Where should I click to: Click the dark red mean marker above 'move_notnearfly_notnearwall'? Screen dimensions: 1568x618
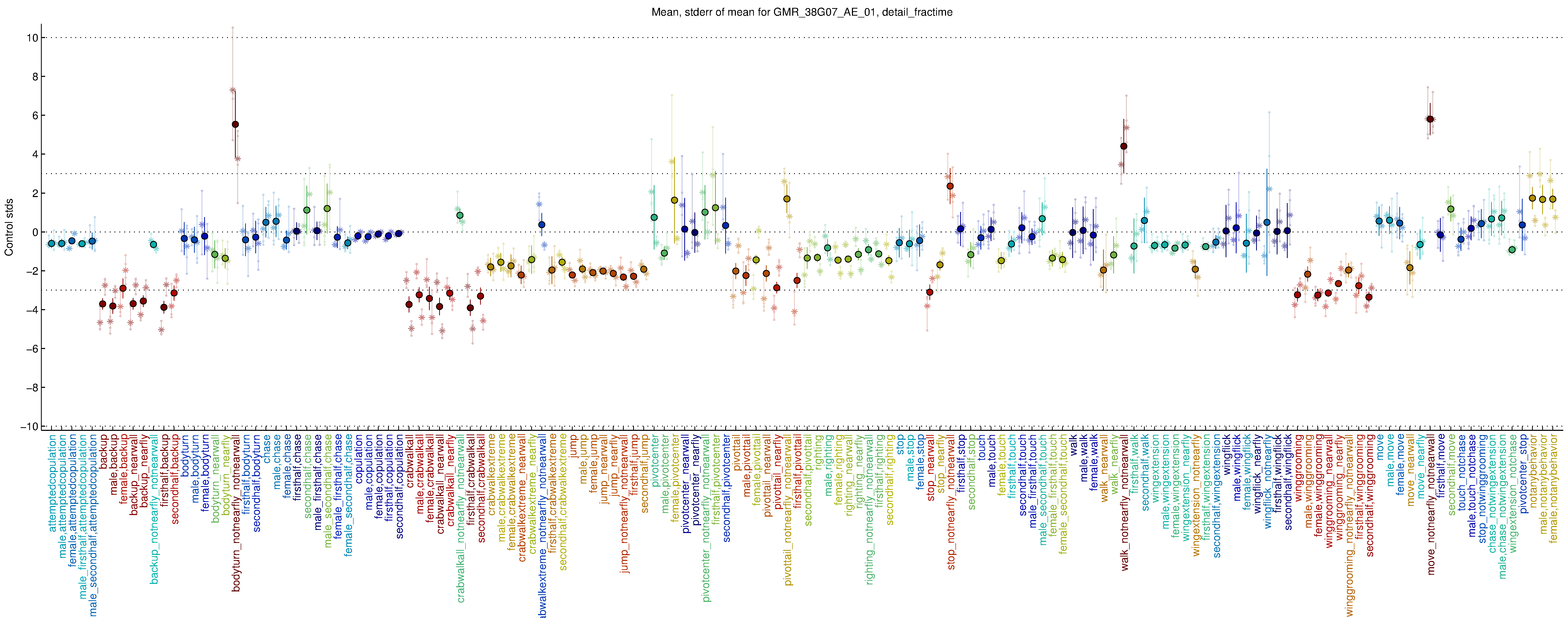pos(1430,119)
